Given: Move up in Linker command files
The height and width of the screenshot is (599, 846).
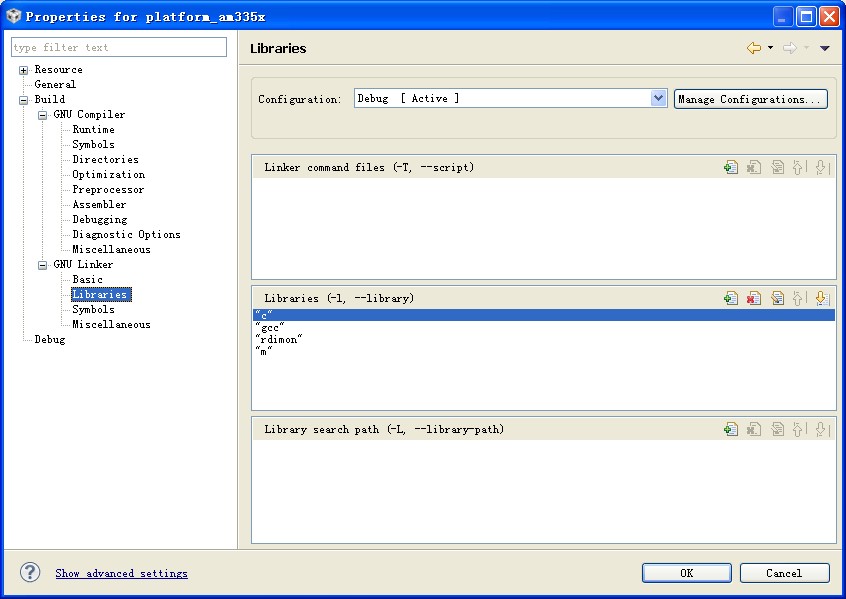Looking at the screenshot, I should pos(799,167).
